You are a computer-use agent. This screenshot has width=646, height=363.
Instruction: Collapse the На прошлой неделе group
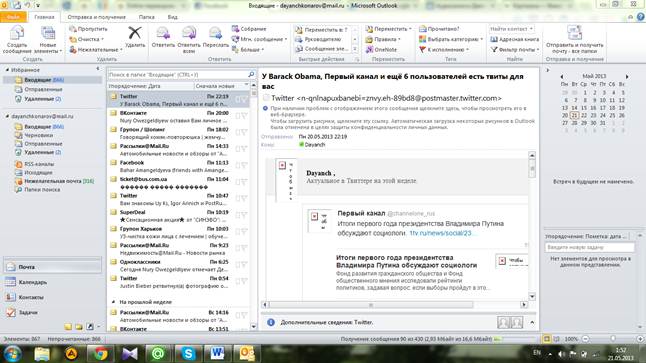pyautogui.click(x=114, y=302)
